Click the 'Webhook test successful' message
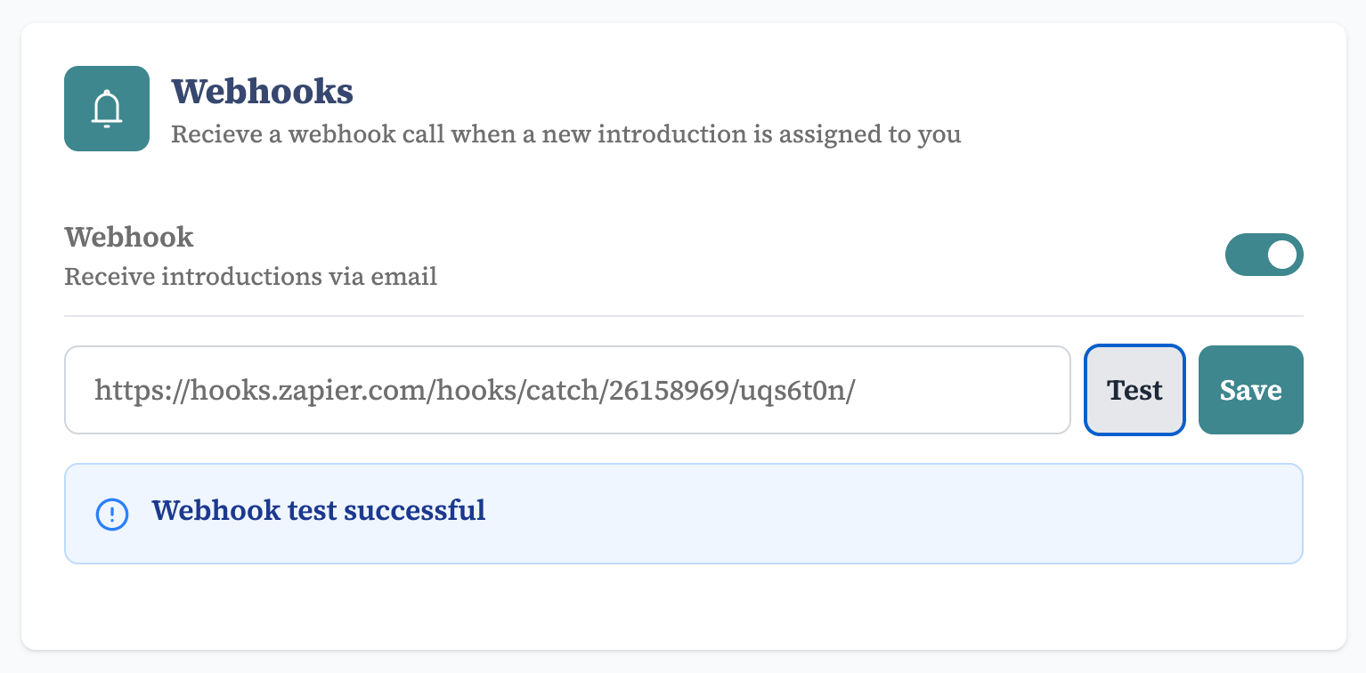The width and height of the screenshot is (1366, 673). [x=318, y=511]
